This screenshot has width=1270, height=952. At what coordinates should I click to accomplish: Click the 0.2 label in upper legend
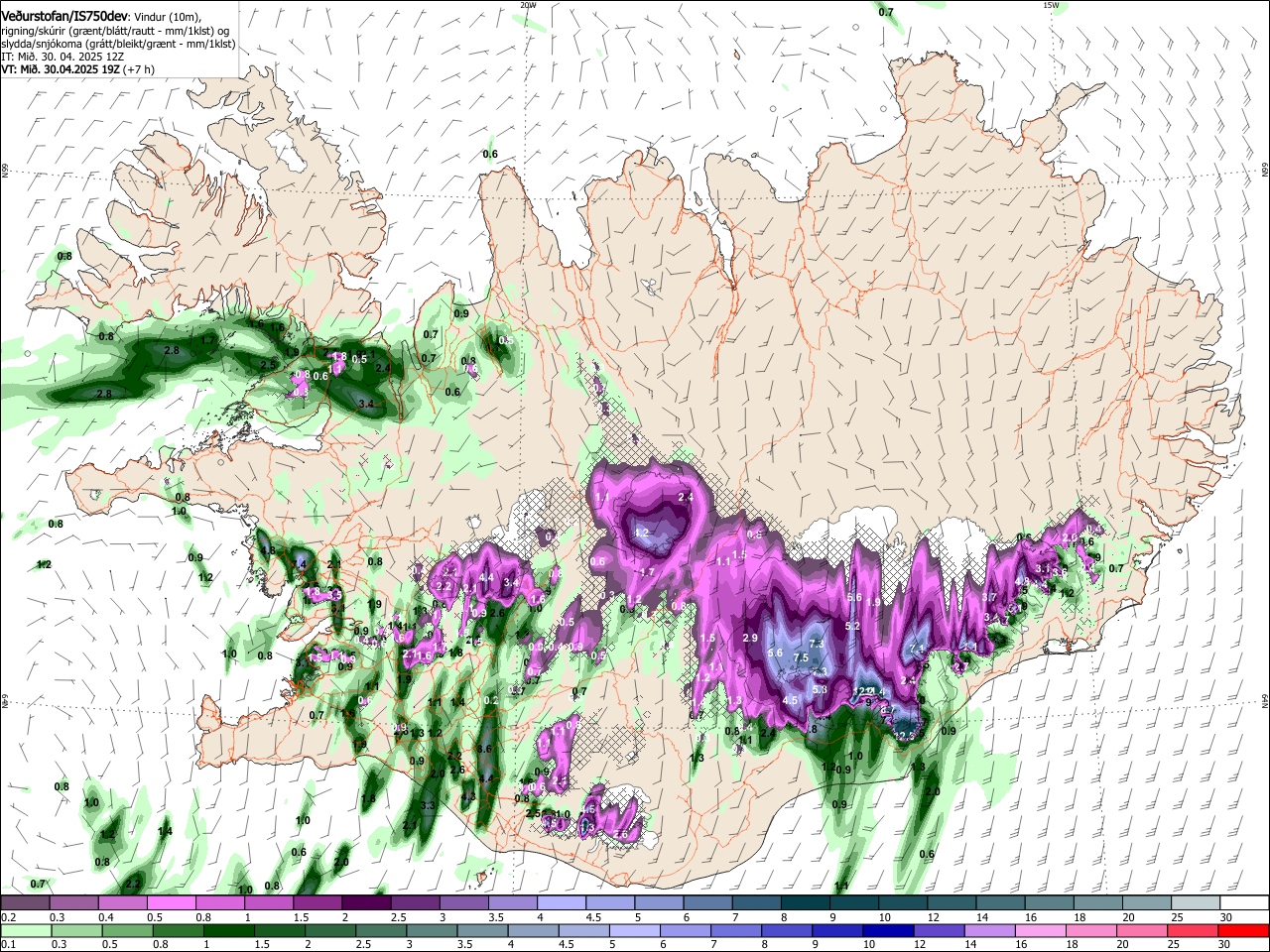(8, 917)
